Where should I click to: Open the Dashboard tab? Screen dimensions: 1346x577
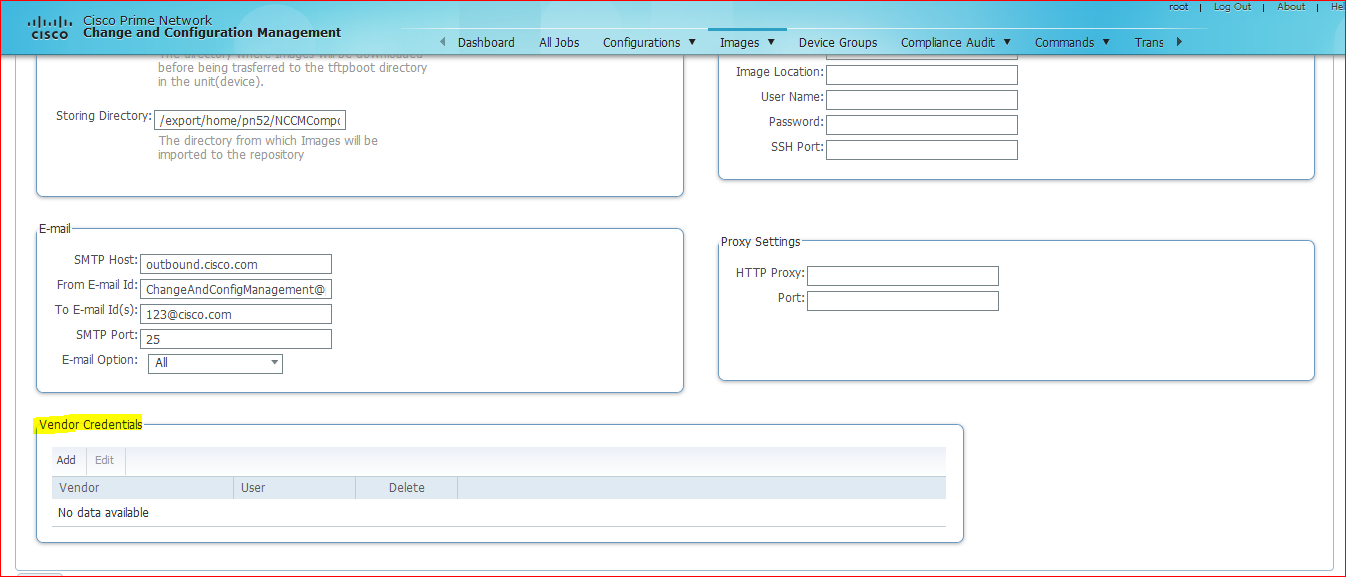tap(486, 42)
